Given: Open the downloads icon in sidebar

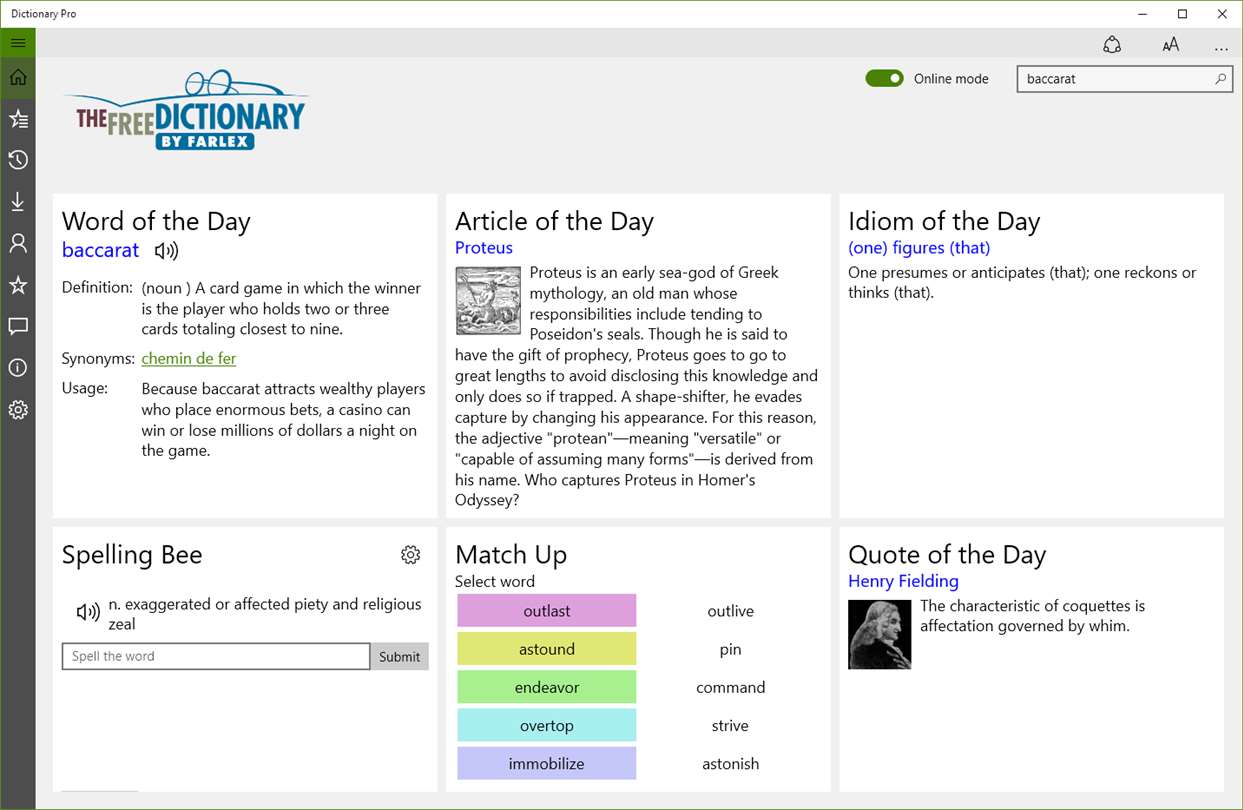Looking at the screenshot, I should pos(18,202).
